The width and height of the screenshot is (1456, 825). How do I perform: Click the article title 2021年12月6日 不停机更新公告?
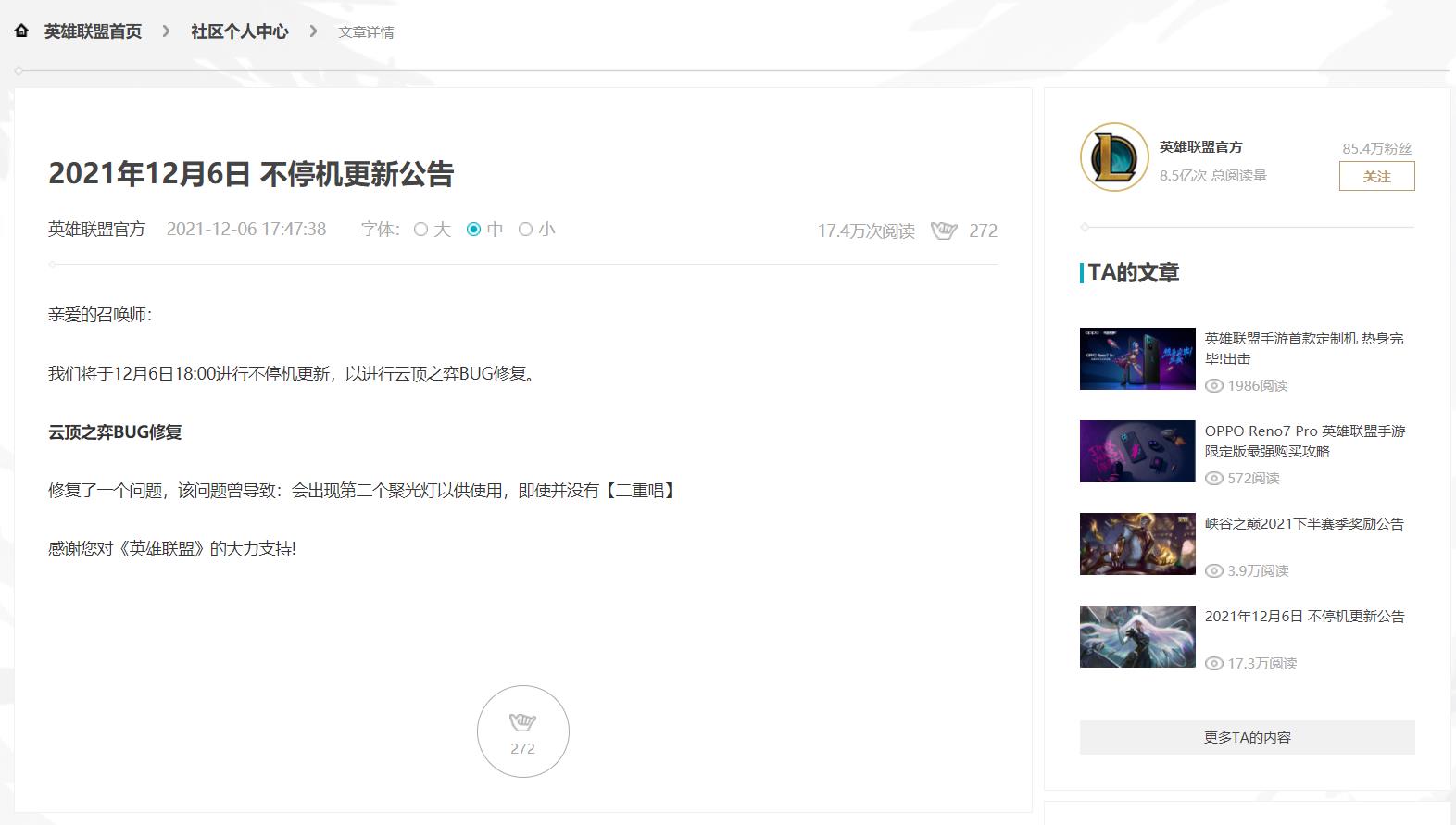(x=251, y=174)
